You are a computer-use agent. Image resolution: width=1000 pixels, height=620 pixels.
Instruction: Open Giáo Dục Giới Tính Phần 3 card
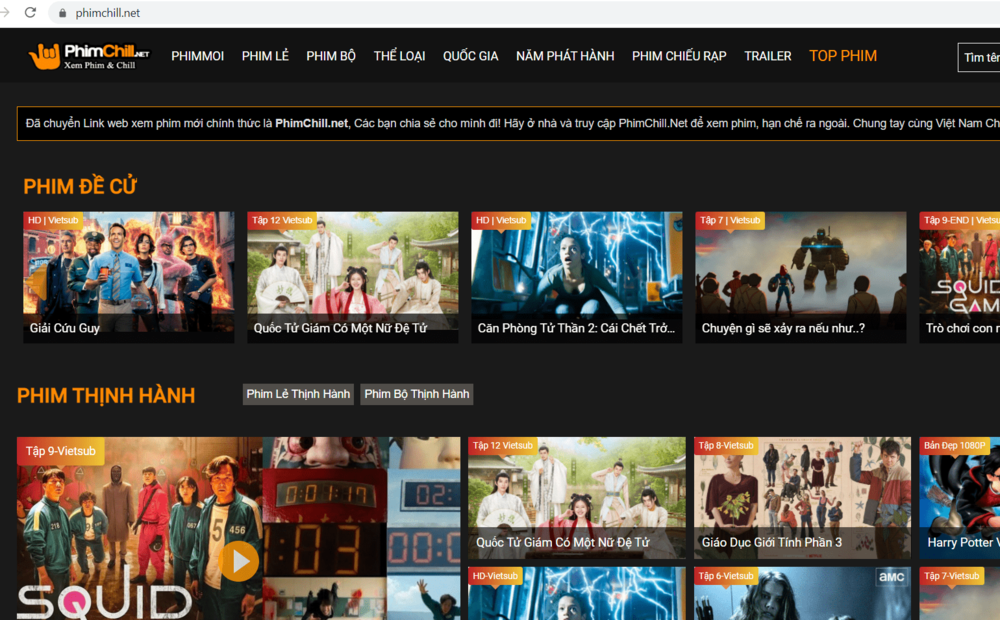pos(802,498)
